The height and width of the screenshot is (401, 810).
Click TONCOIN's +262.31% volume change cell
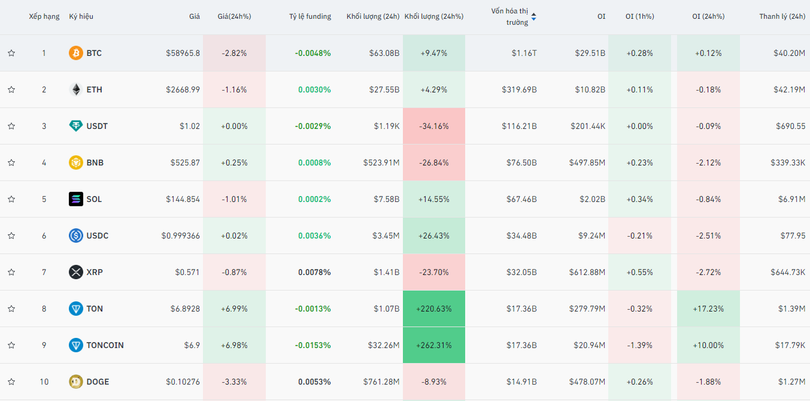coord(434,345)
